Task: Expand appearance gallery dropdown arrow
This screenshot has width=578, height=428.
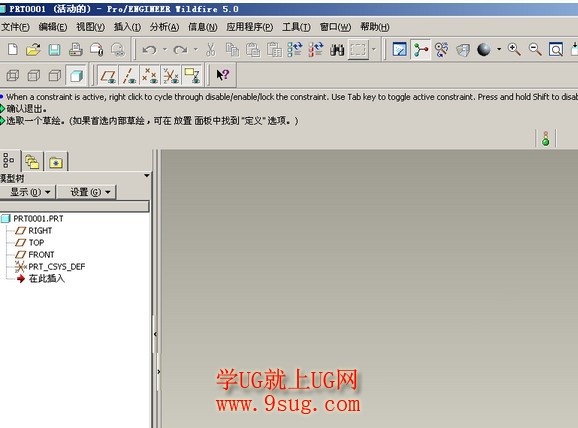Action: [499, 49]
